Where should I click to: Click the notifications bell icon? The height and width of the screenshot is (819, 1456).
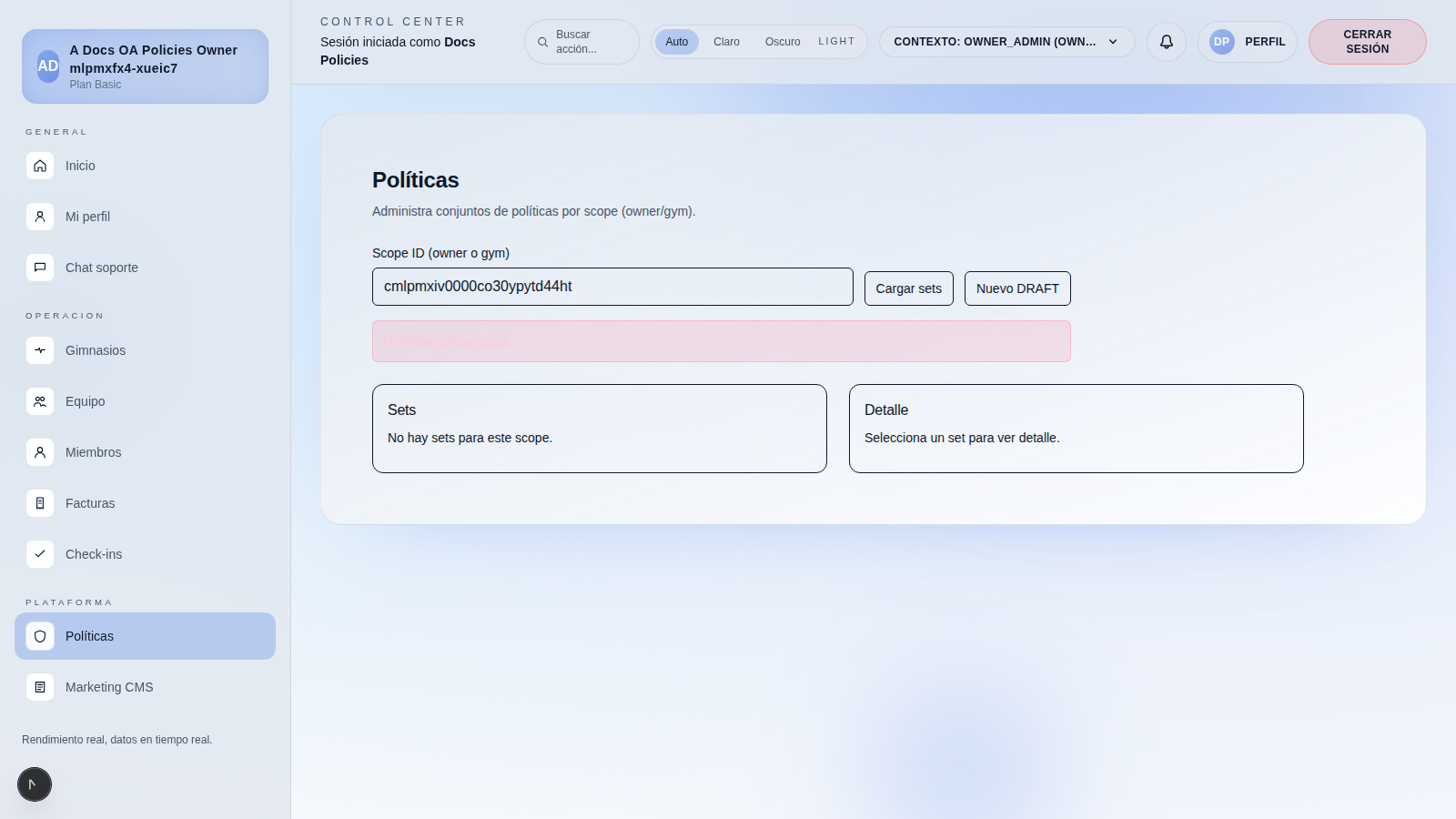1167,41
